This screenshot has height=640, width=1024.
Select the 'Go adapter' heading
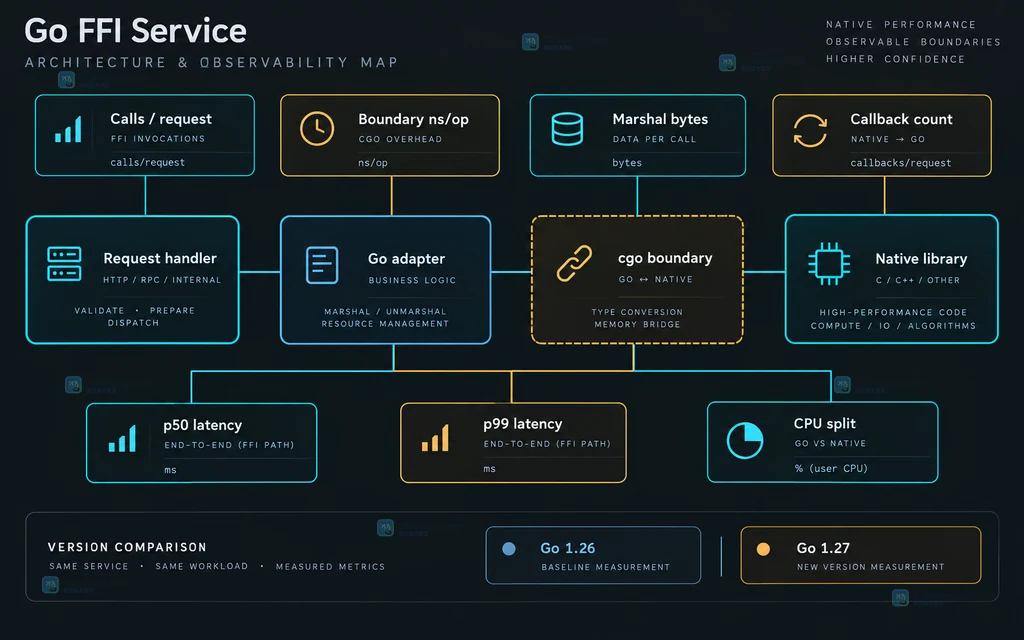(406, 259)
